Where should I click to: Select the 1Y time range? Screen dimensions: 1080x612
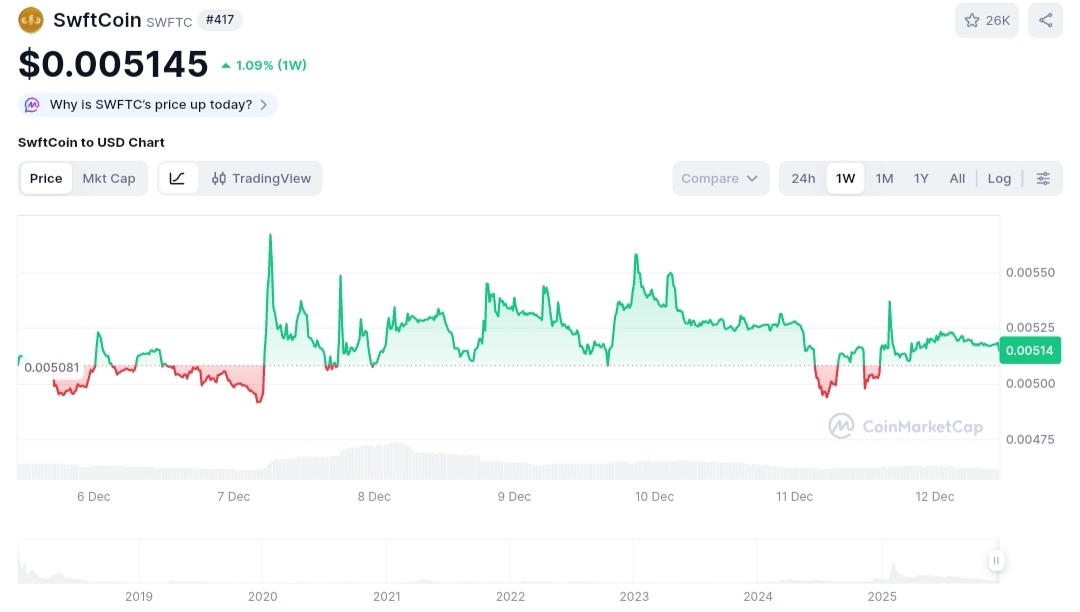[x=921, y=178]
